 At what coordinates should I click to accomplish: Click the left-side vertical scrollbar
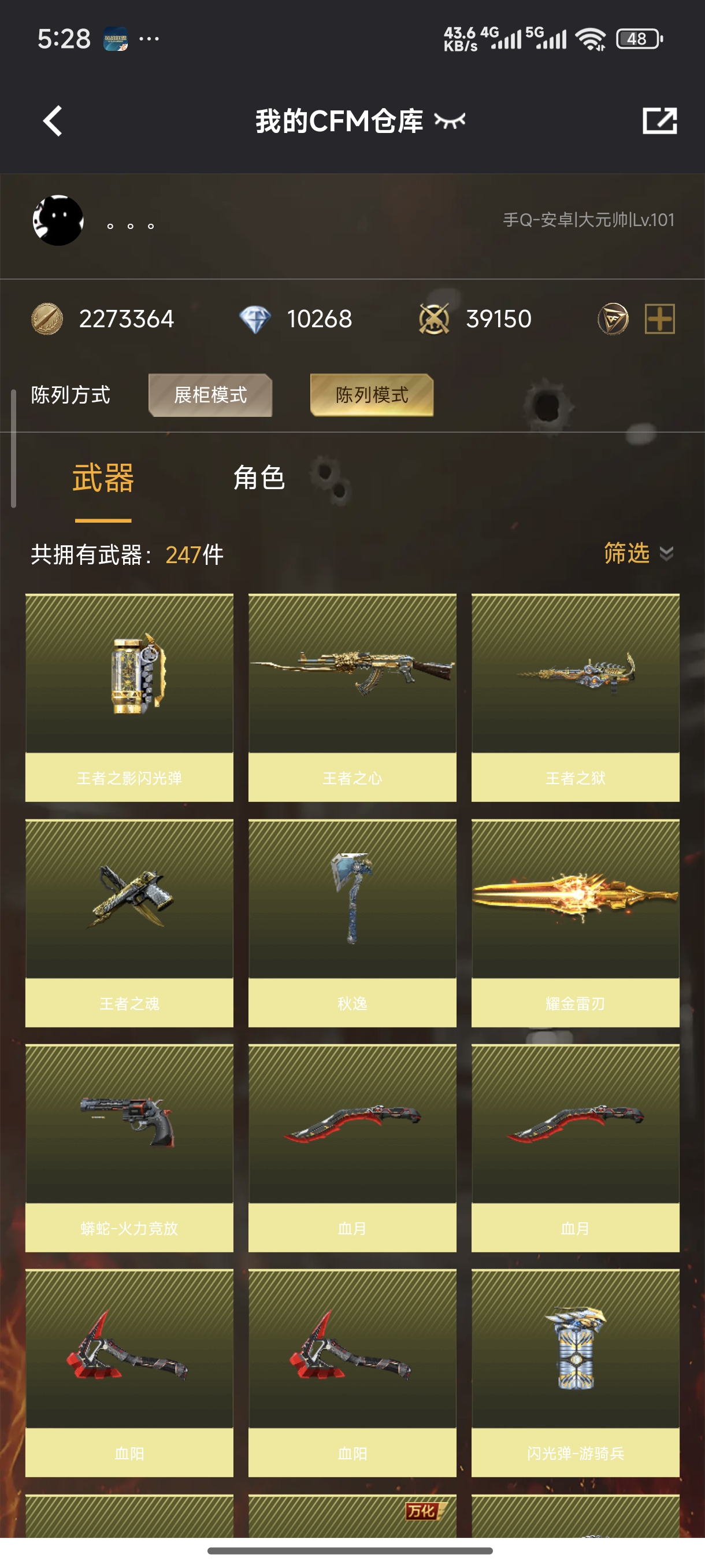tap(13, 448)
